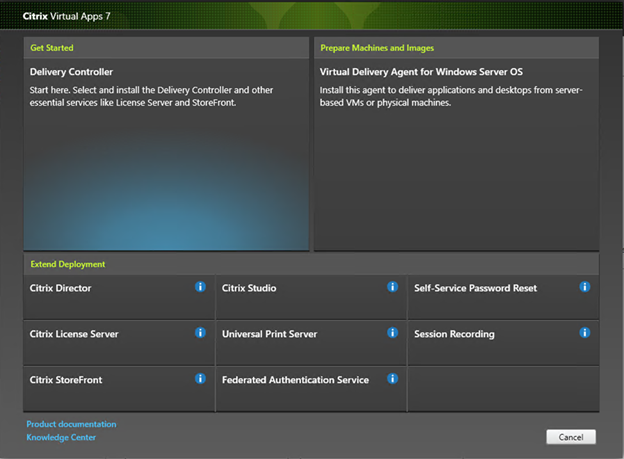Choose Federated Authentication Service tile
The image size is (624, 459).
pos(311,389)
